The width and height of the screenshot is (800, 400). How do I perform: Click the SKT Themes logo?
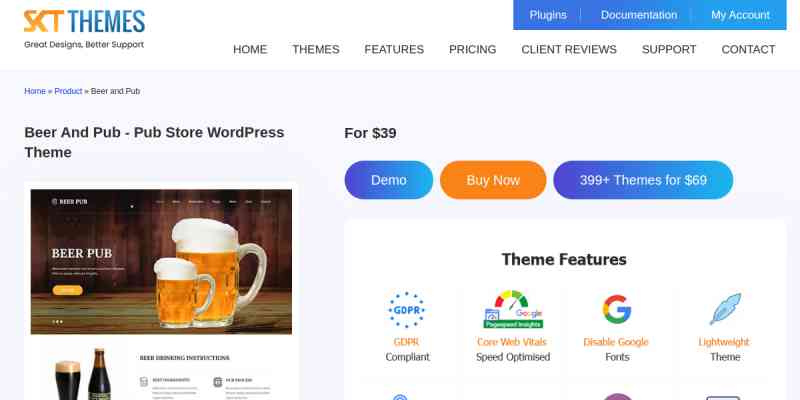coord(84,29)
